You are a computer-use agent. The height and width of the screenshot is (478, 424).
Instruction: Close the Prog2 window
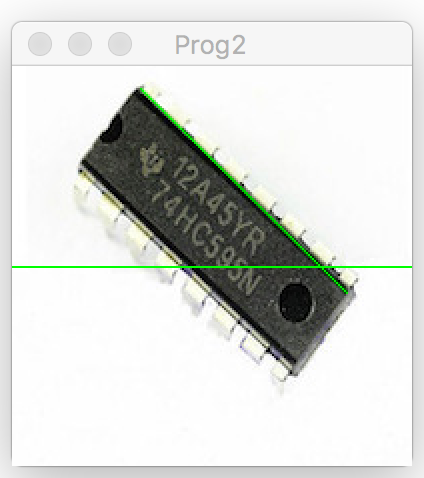(x=40, y=44)
